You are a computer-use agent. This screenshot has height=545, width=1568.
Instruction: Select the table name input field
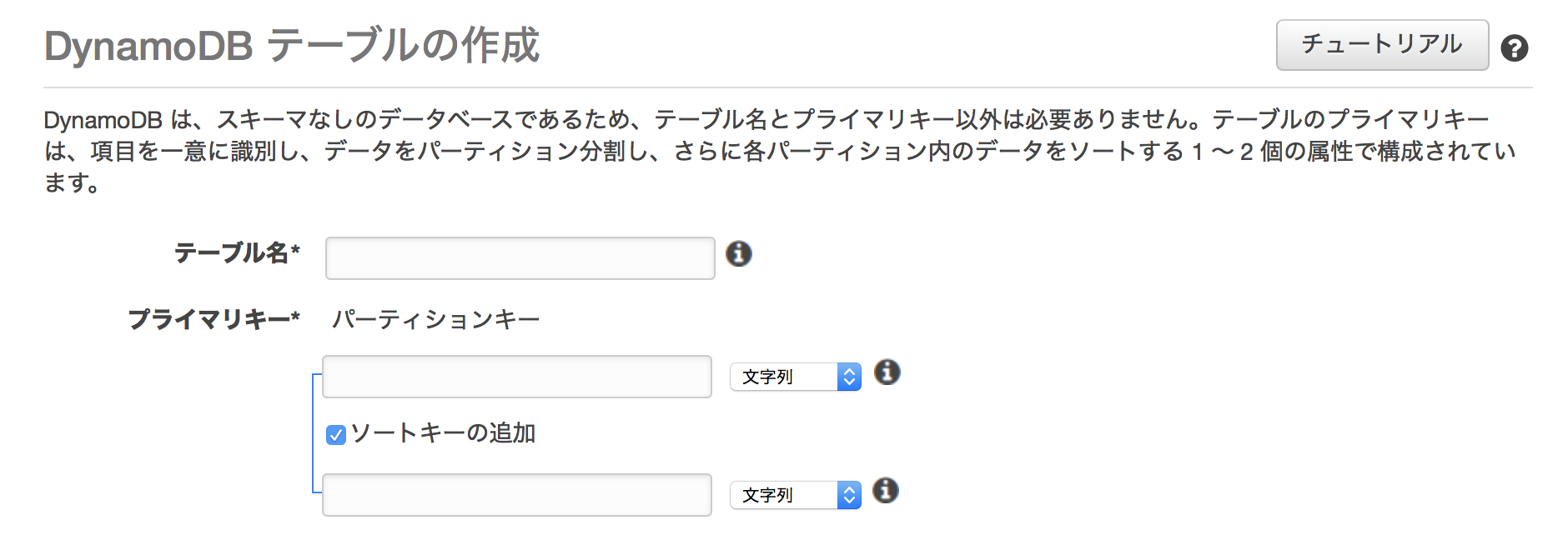[519, 257]
